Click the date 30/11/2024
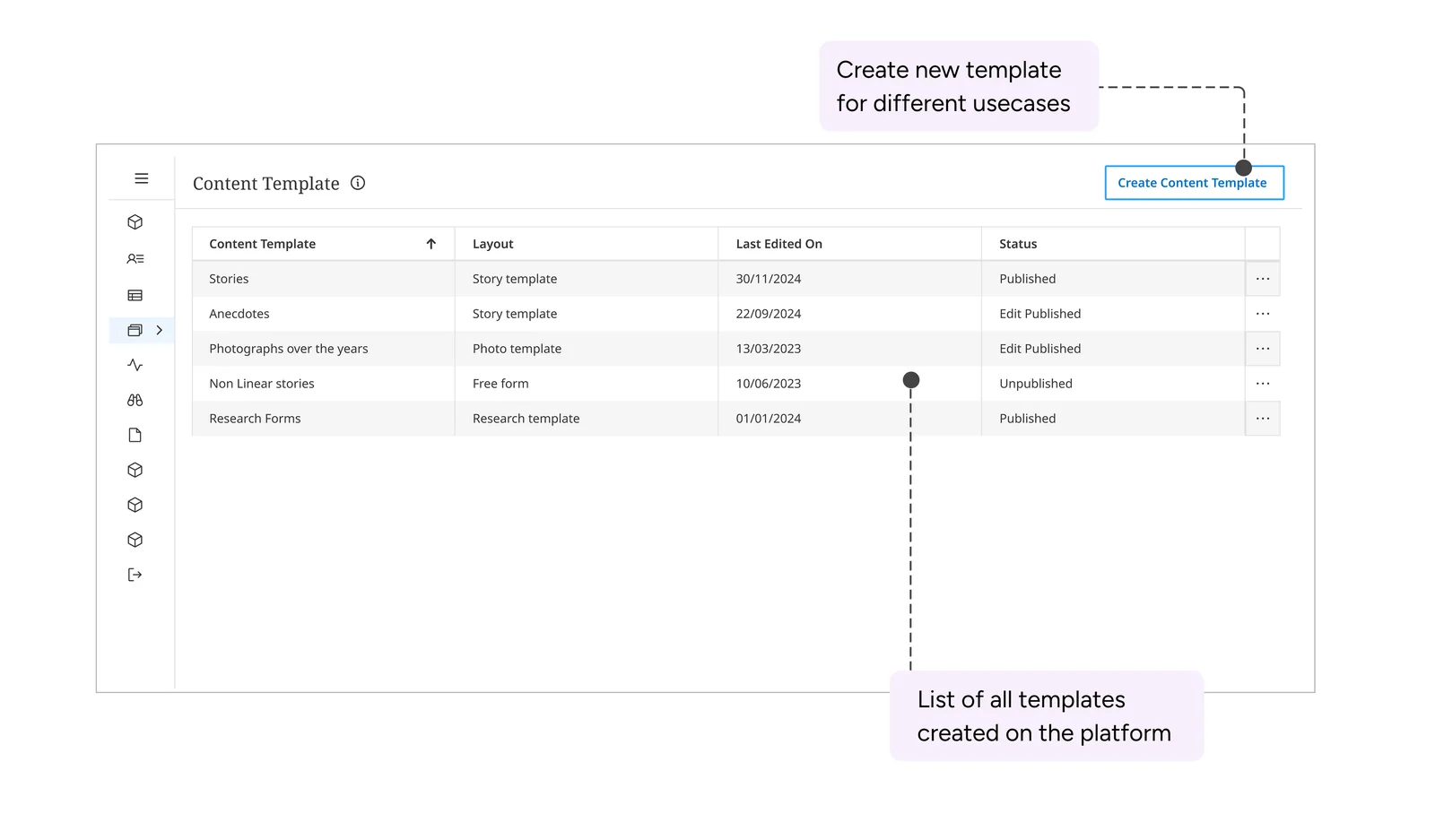 769,279
